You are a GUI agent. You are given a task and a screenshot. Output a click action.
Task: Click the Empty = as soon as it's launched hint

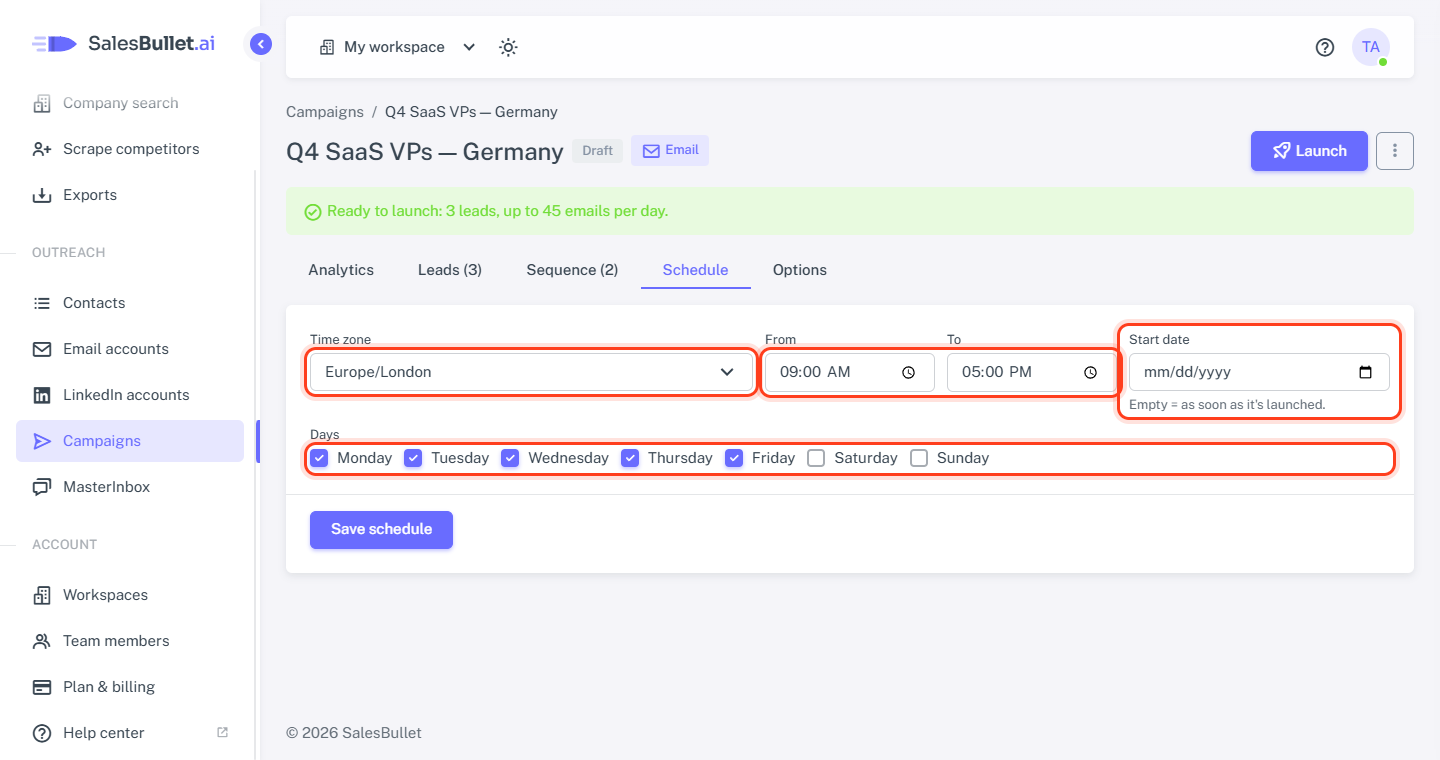coord(1227,405)
